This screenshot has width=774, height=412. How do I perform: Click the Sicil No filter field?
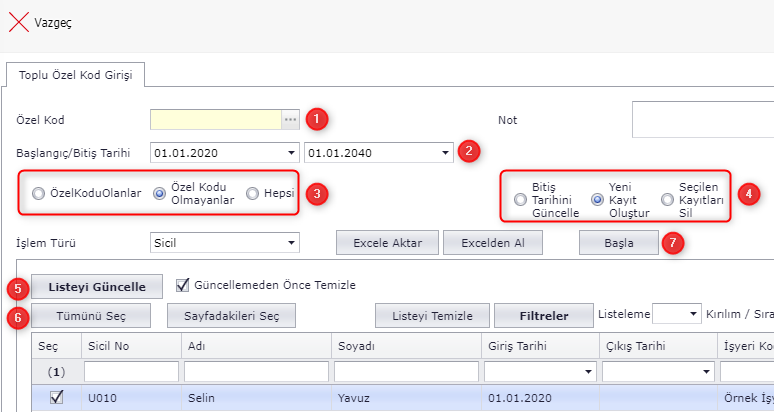tap(130, 372)
